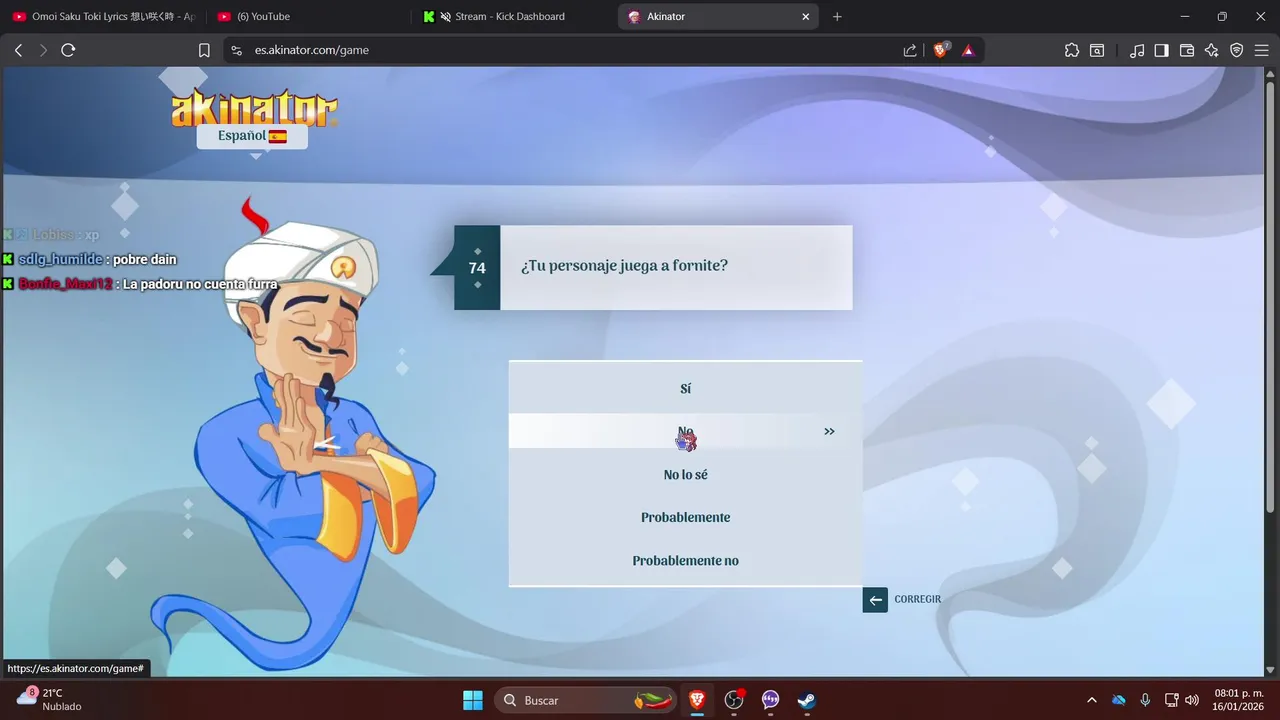
Task: Click the Akinator logo
Action: point(254,107)
